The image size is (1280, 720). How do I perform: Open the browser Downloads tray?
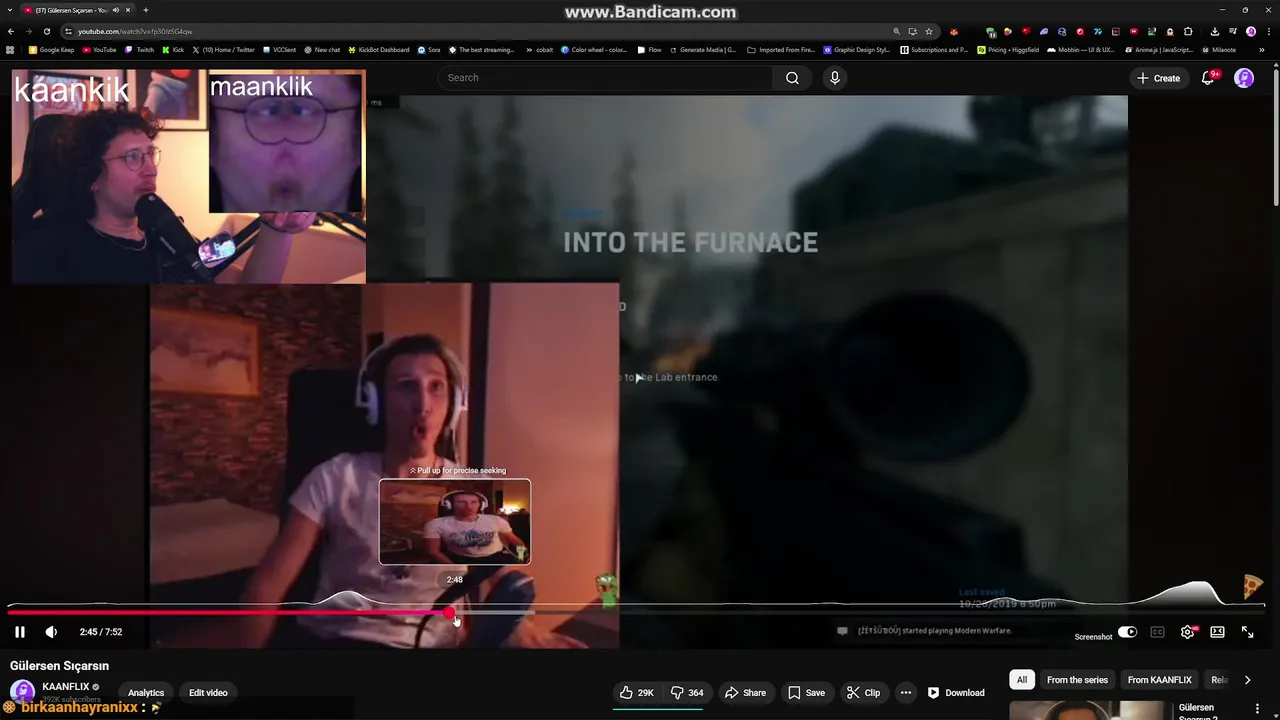(x=1214, y=31)
